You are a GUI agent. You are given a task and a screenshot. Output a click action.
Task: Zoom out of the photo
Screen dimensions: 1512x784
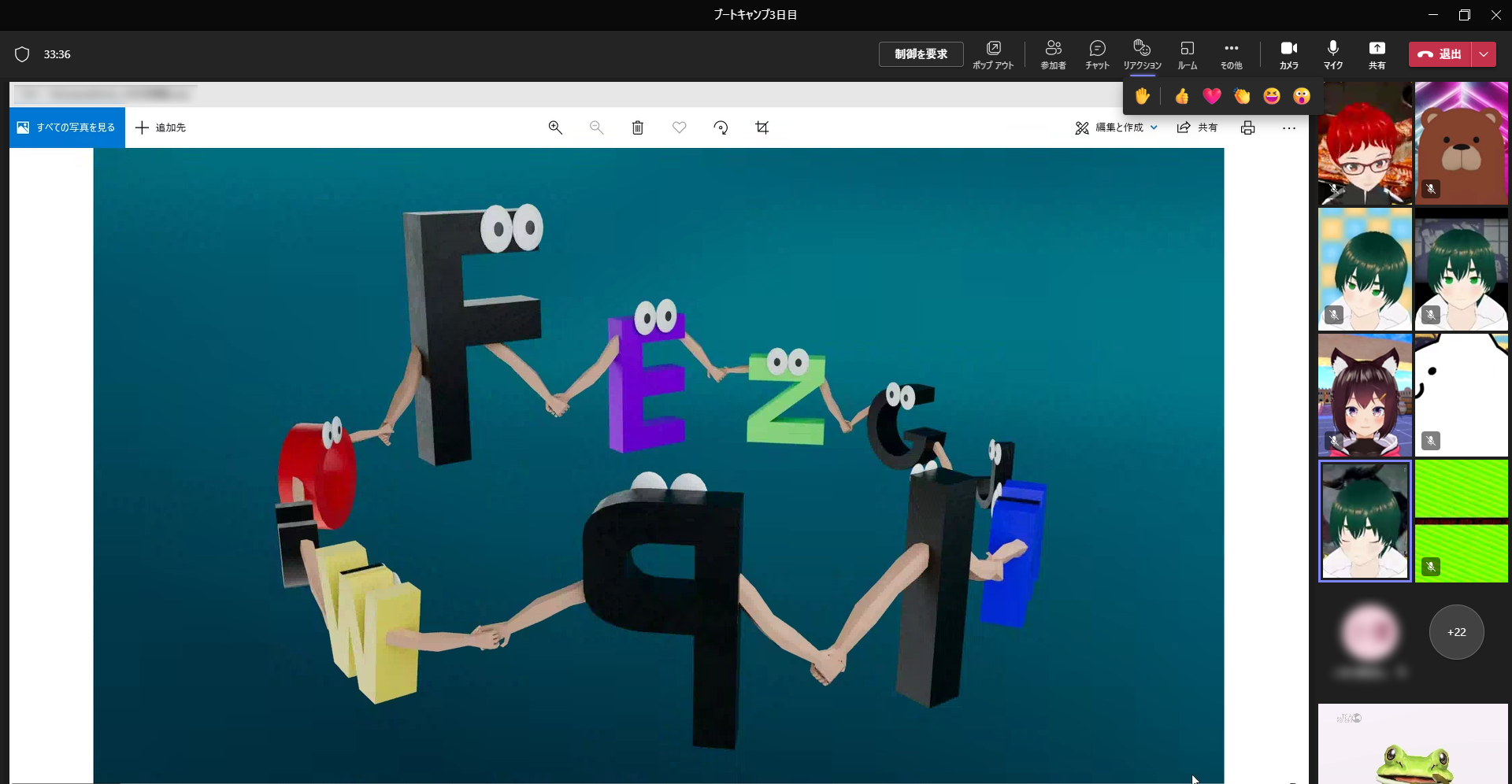coord(597,128)
